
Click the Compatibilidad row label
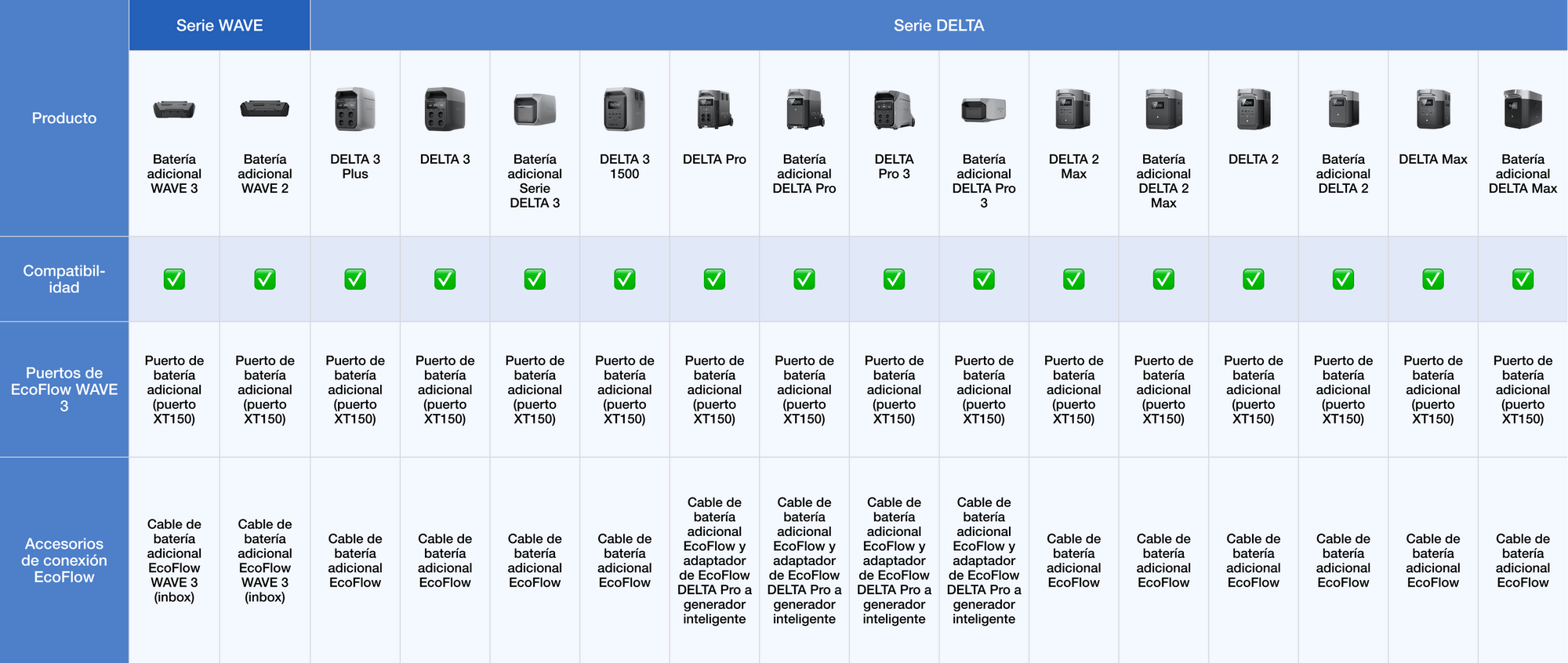click(x=64, y=279)
